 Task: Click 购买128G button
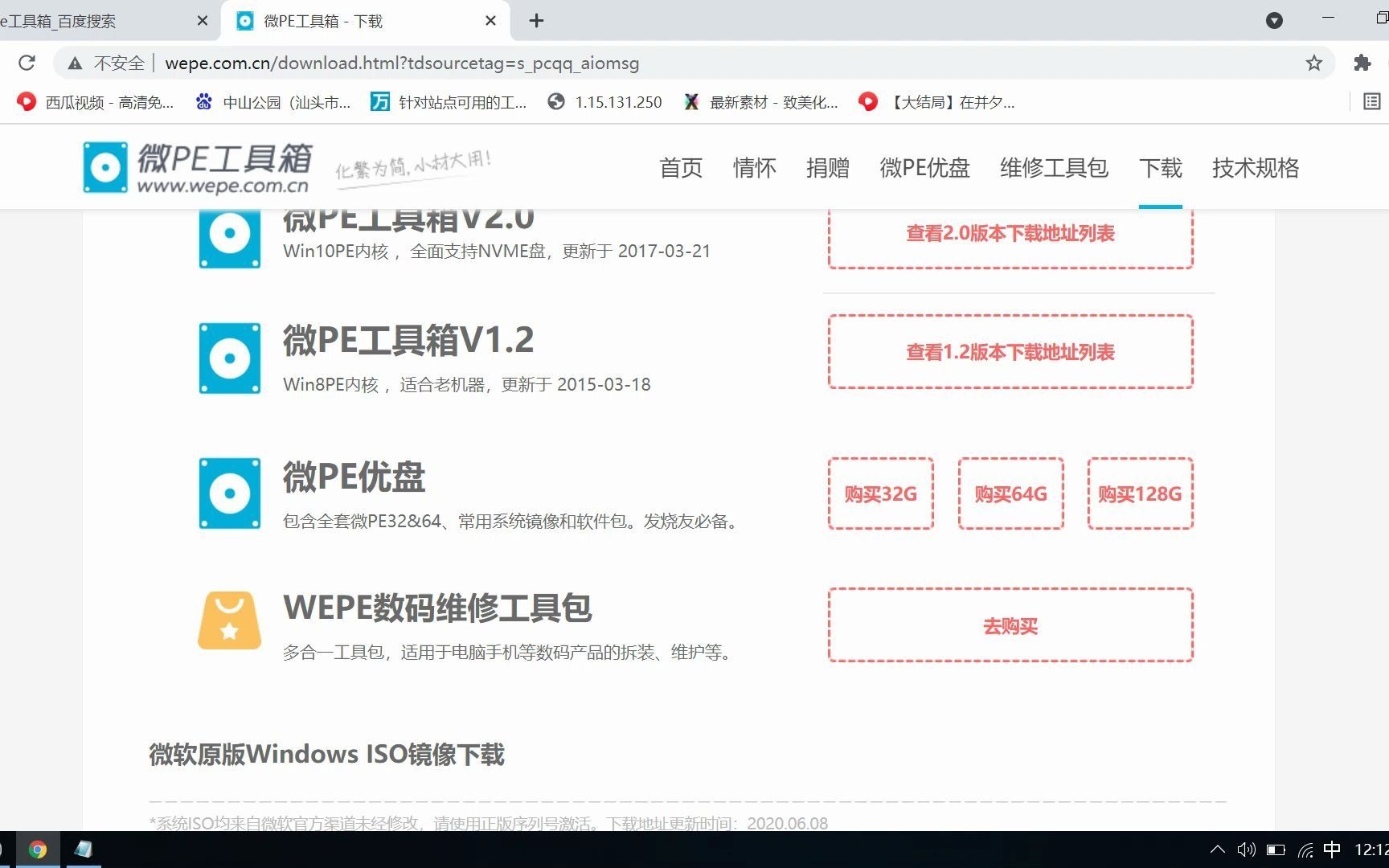(x=1140, y=493)
